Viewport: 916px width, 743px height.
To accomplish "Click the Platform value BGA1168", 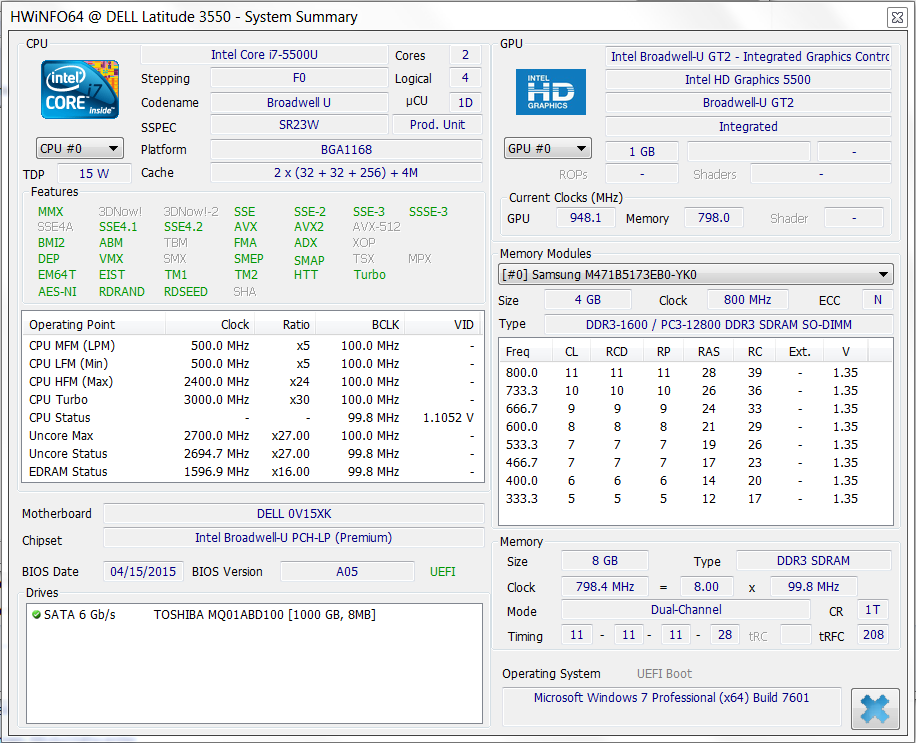I will [346, 150].
